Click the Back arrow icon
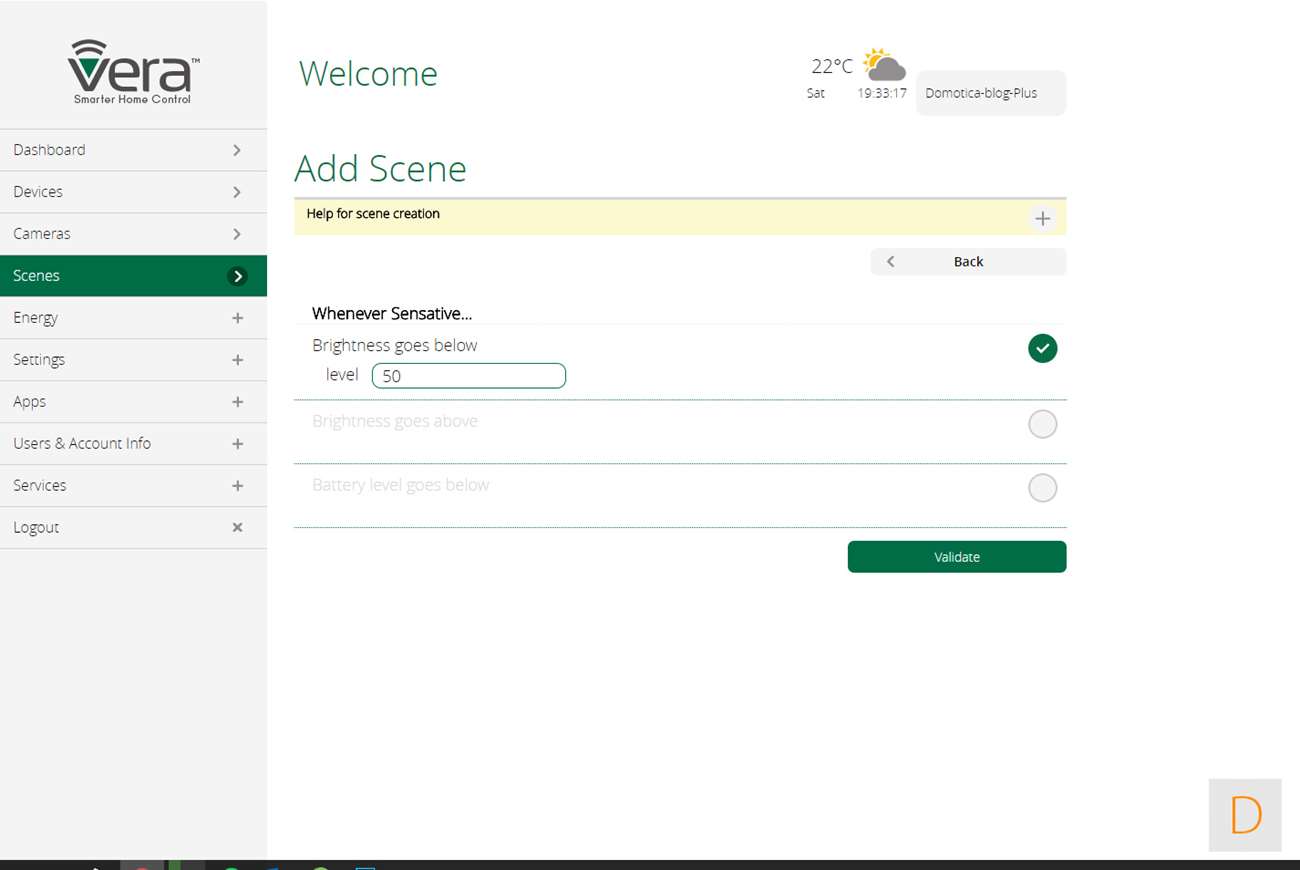Screen dimensions: 1300x870 (890, 262)
